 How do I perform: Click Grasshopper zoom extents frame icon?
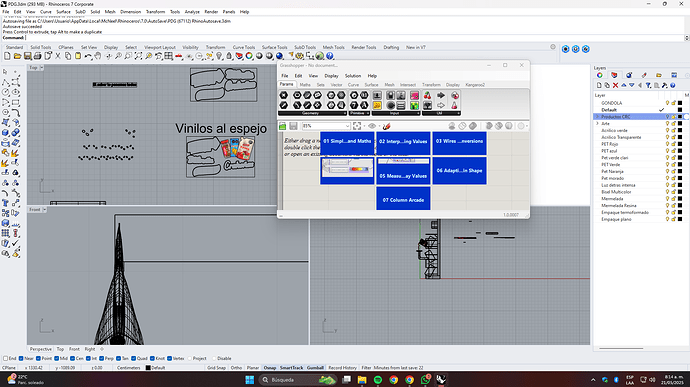pyautogui.click(x=357, y=126)
